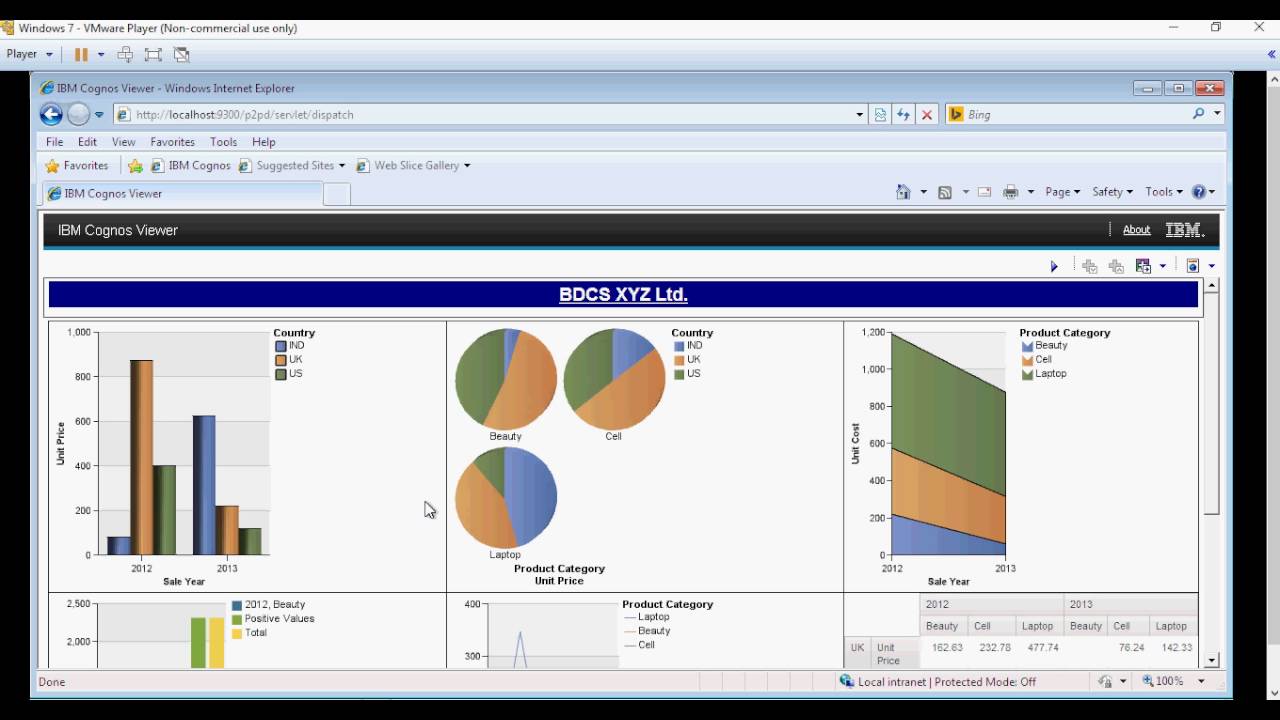Click the About link in Cognos header
The width and height of the screenshot is (1280, 720).
(1136, 230)
